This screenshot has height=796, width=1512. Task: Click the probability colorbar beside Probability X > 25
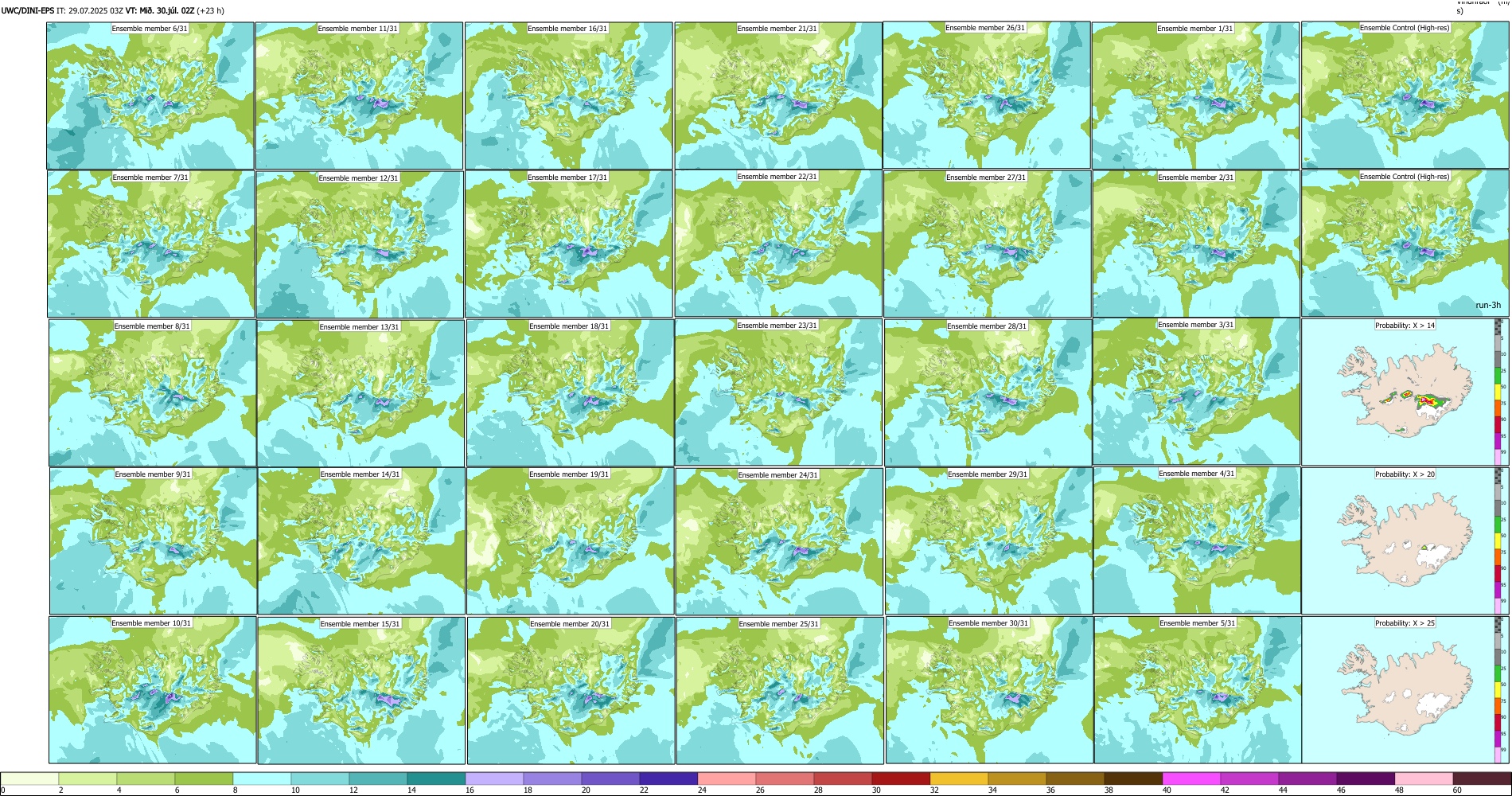pyautogui.click(x=1498, y=690)
